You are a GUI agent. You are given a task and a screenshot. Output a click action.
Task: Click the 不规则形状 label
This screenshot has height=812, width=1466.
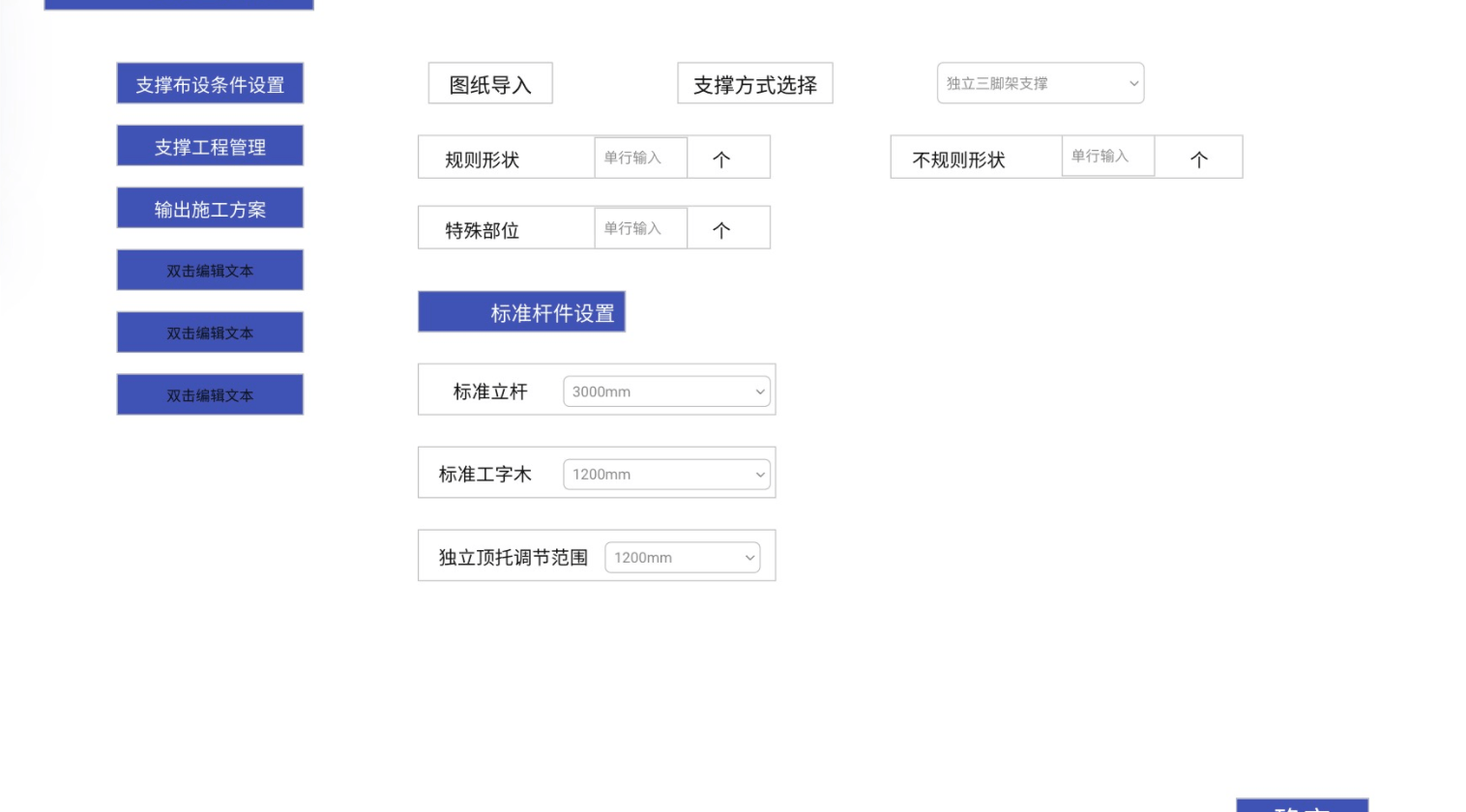coord(959,159)
